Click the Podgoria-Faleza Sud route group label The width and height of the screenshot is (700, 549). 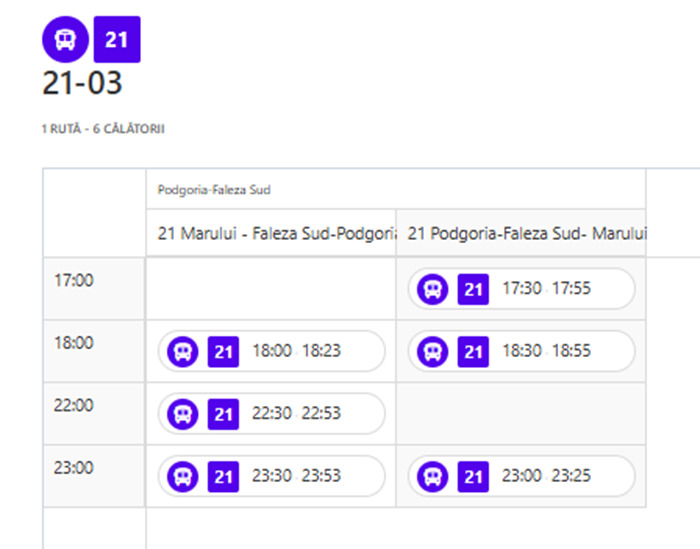pyautogui.click(x=214, y=190)
